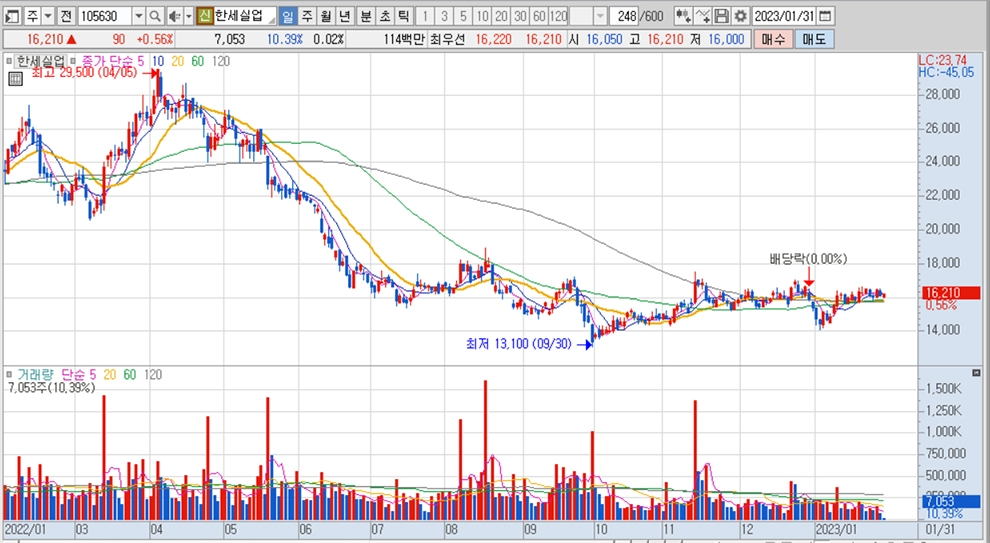Choose the 30 interval button
The height and width of the screenshot is (543, 990).
pyautogui.click(x=520, y=16)
